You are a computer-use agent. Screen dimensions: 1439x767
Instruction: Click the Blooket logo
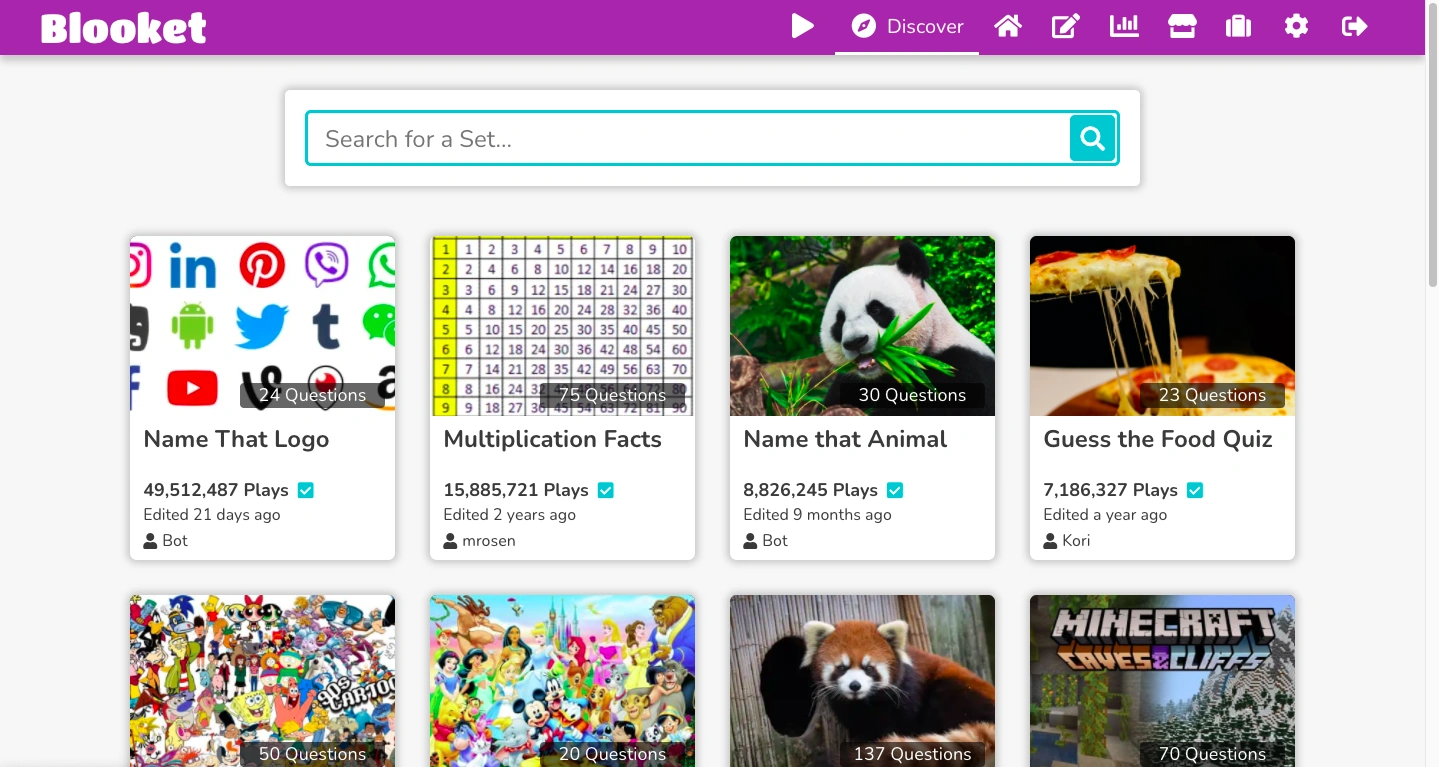124,28
